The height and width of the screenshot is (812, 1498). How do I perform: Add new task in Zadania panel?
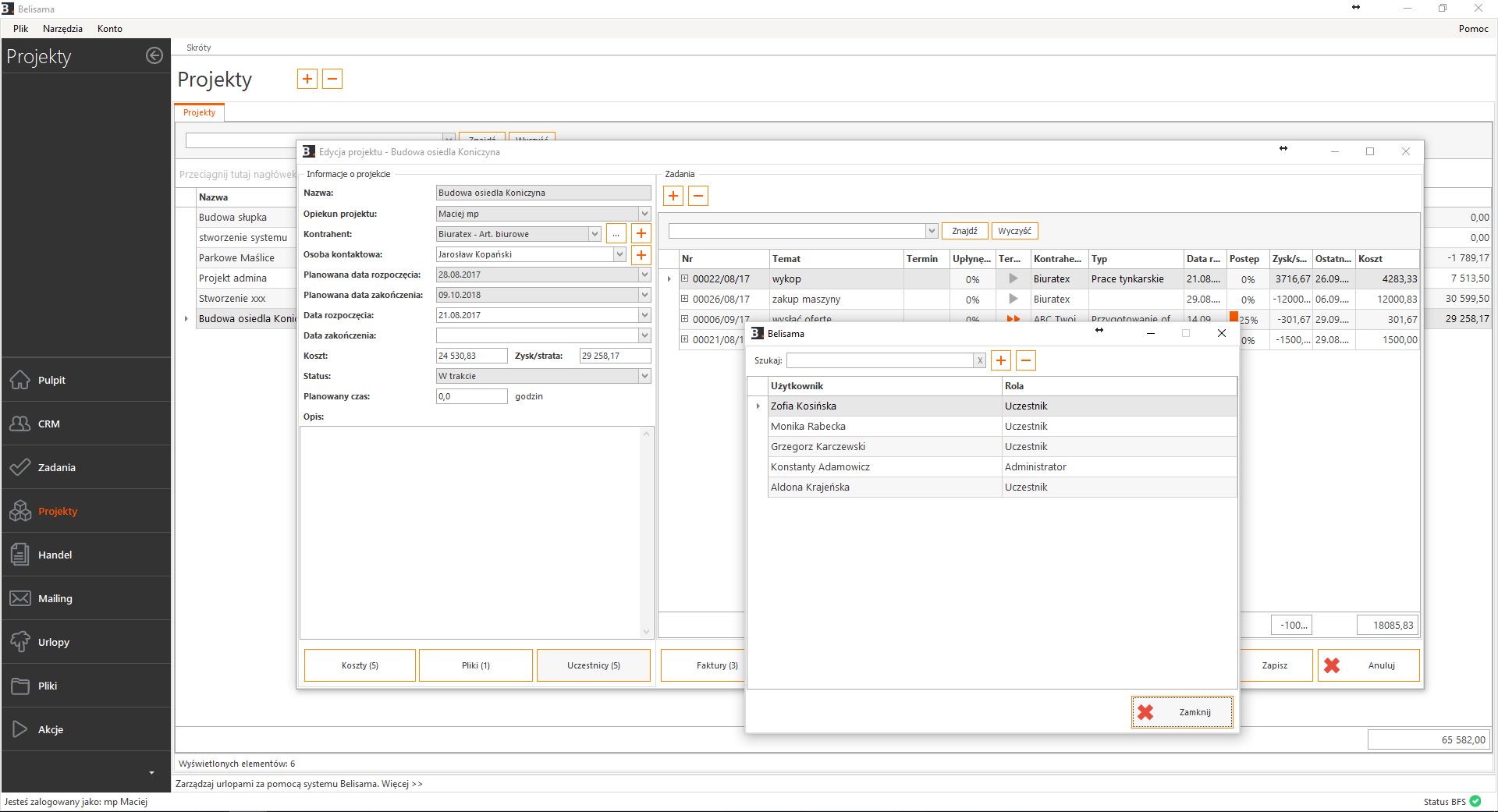tap(673, 196)
